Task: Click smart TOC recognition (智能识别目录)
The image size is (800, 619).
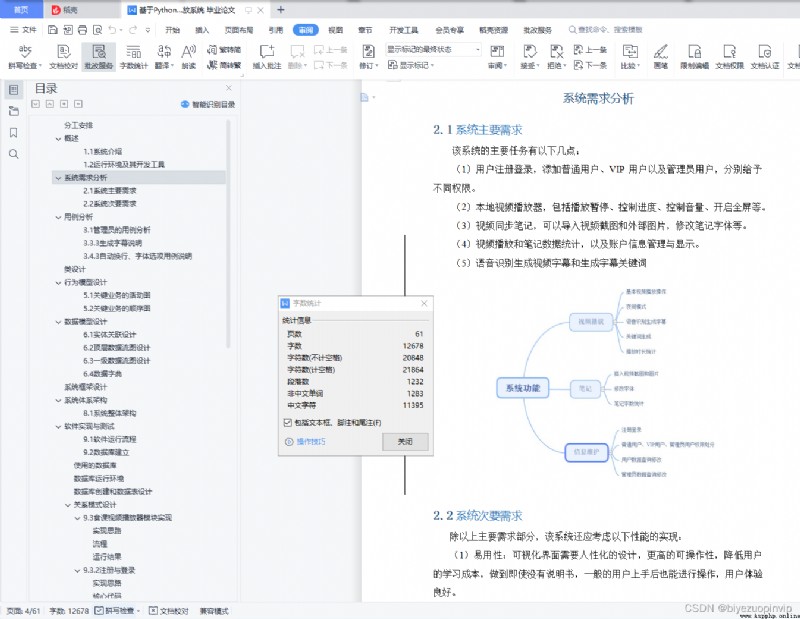Action: point(208,104)
